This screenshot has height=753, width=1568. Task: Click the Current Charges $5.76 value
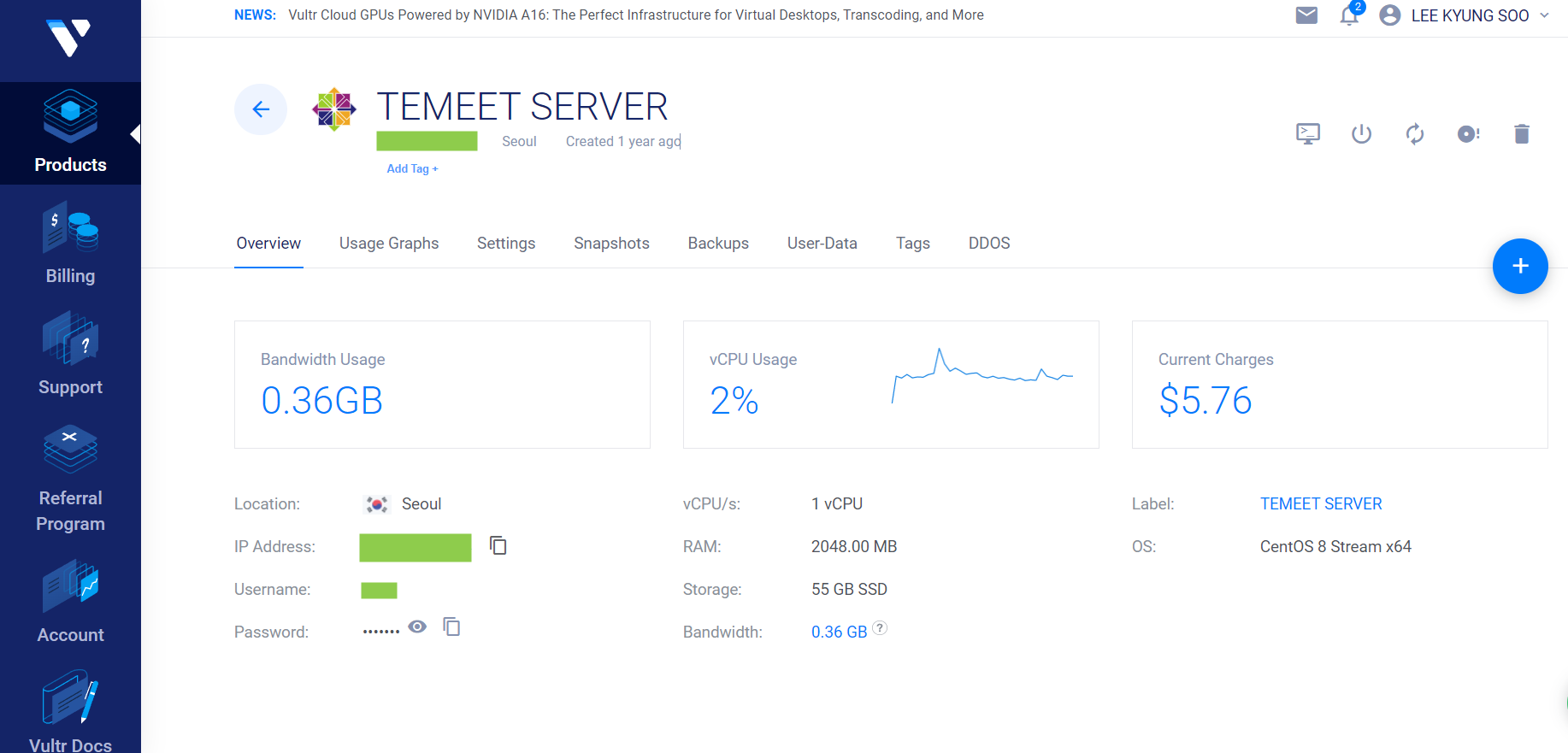[1205, 401]
